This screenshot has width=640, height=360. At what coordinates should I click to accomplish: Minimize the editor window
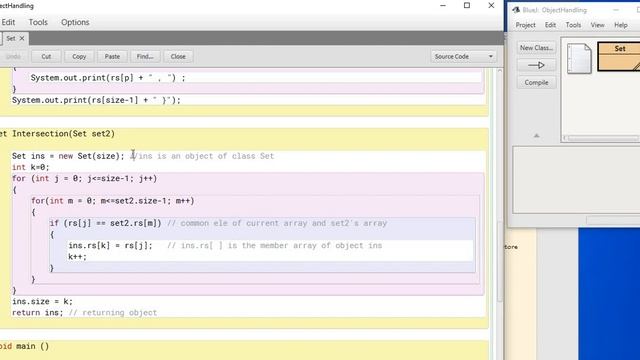click(443, 6)
